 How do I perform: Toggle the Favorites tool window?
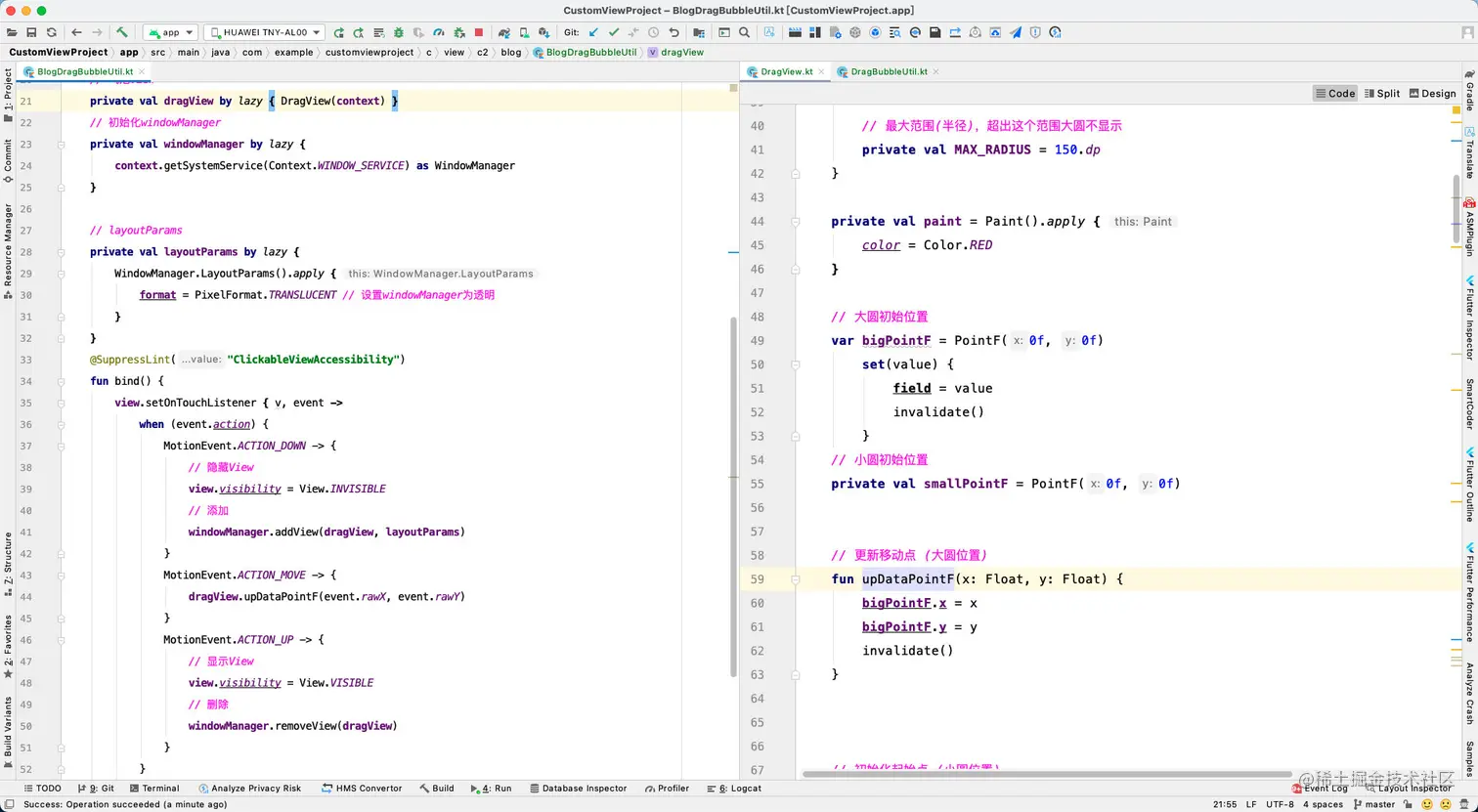tap(8, 647)
